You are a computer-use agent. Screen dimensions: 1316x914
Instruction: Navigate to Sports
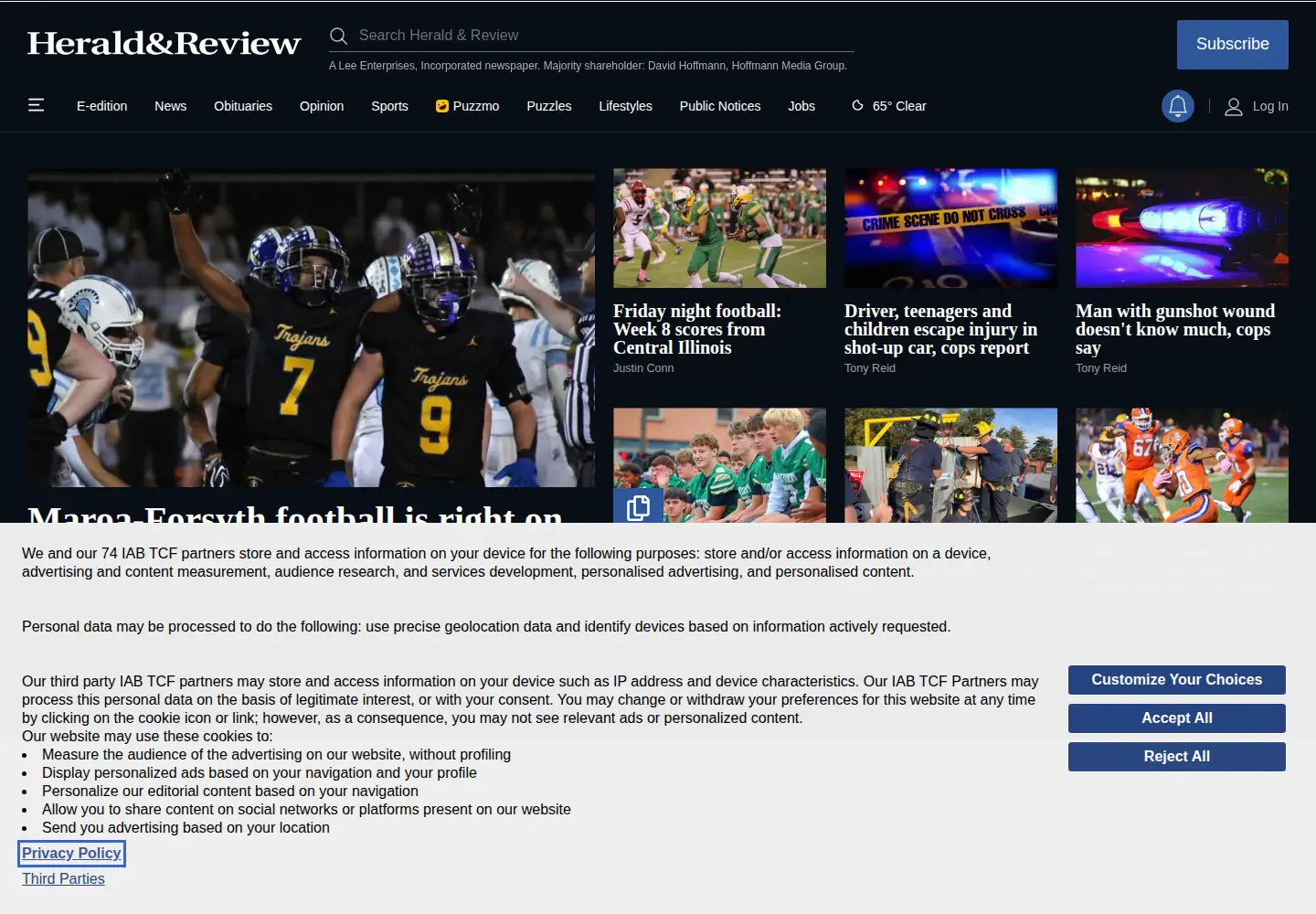click(389, 106)
